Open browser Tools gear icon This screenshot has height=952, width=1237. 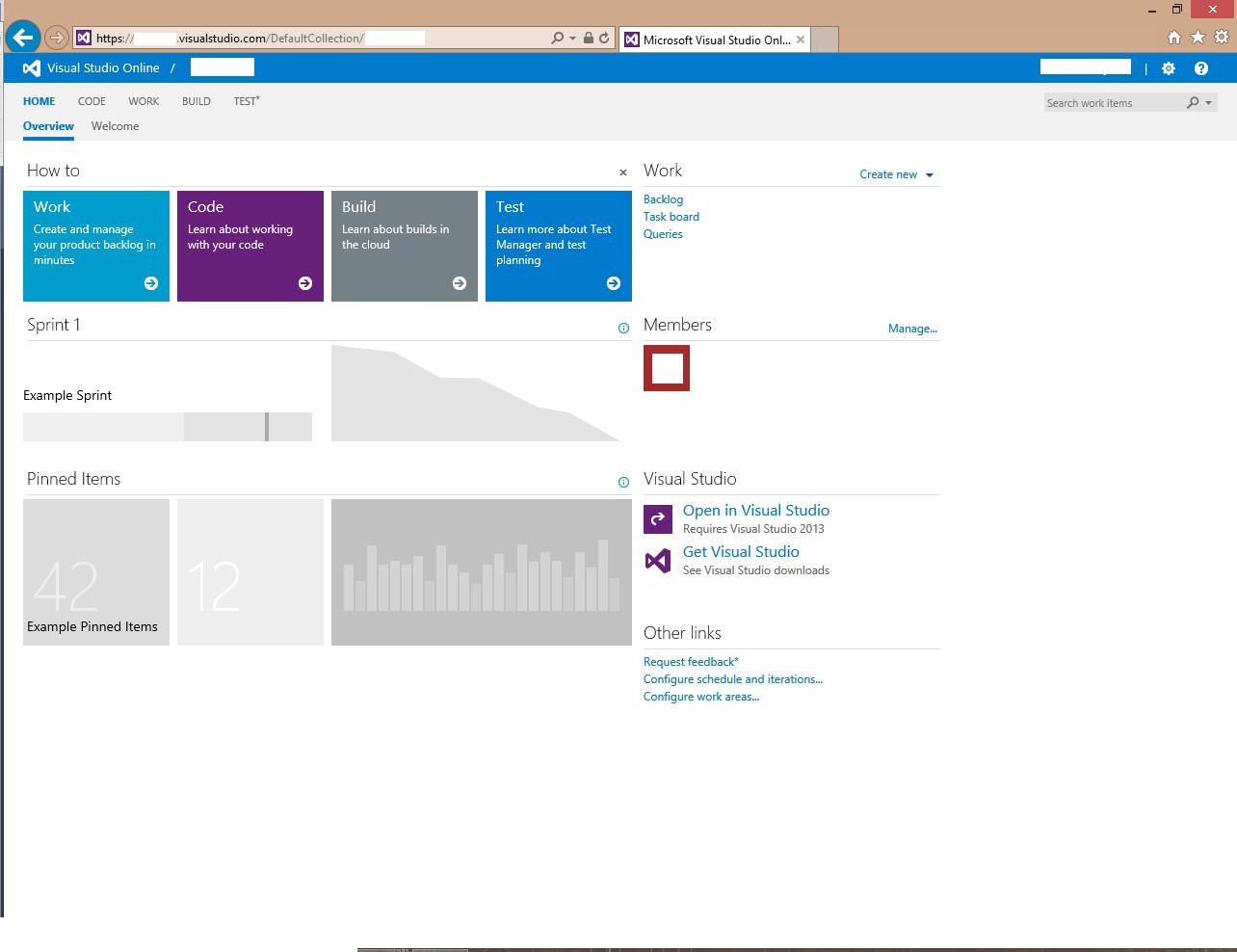click(x=1222, y=38)
